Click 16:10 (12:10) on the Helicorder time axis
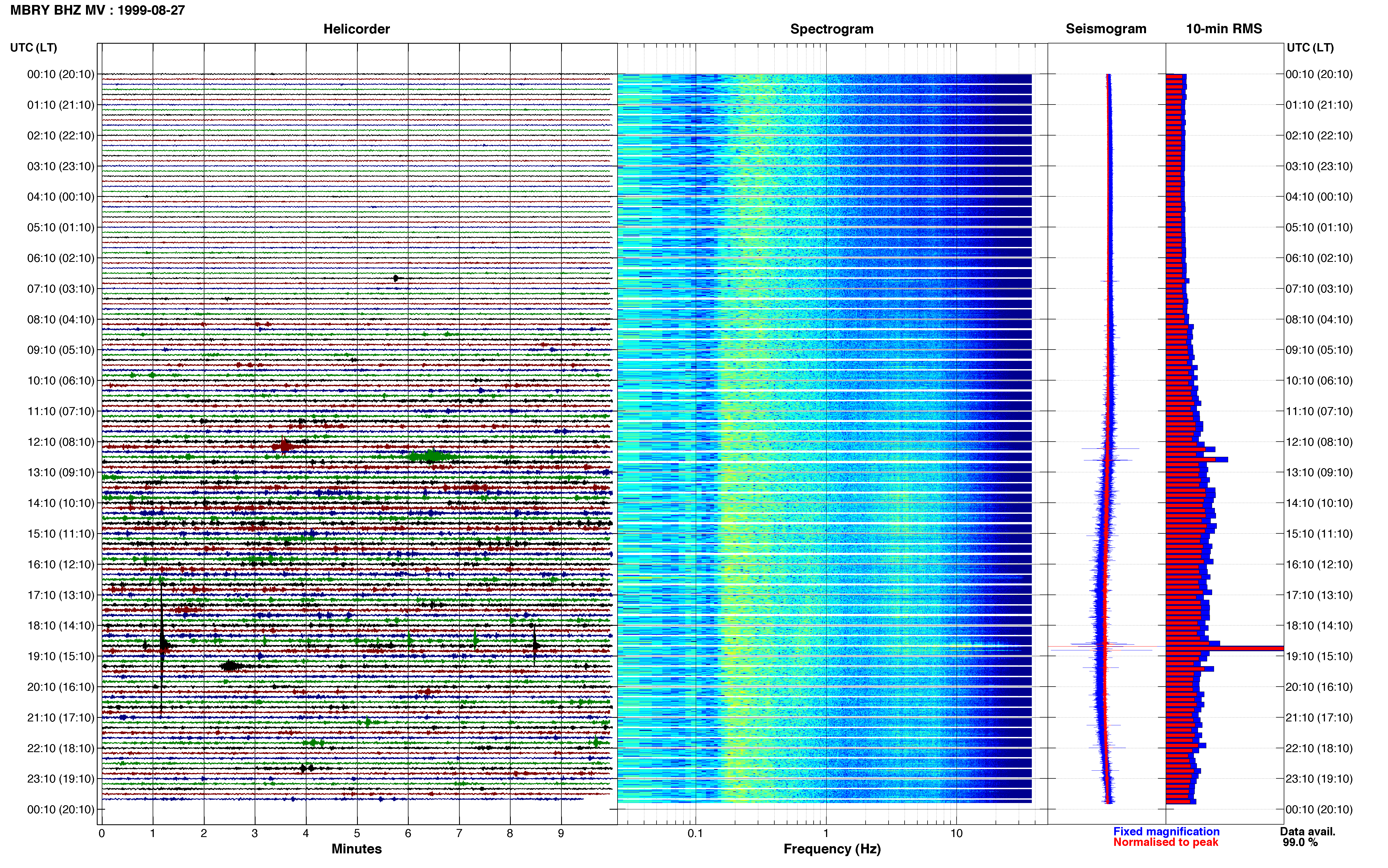 (x=61, y=564)
